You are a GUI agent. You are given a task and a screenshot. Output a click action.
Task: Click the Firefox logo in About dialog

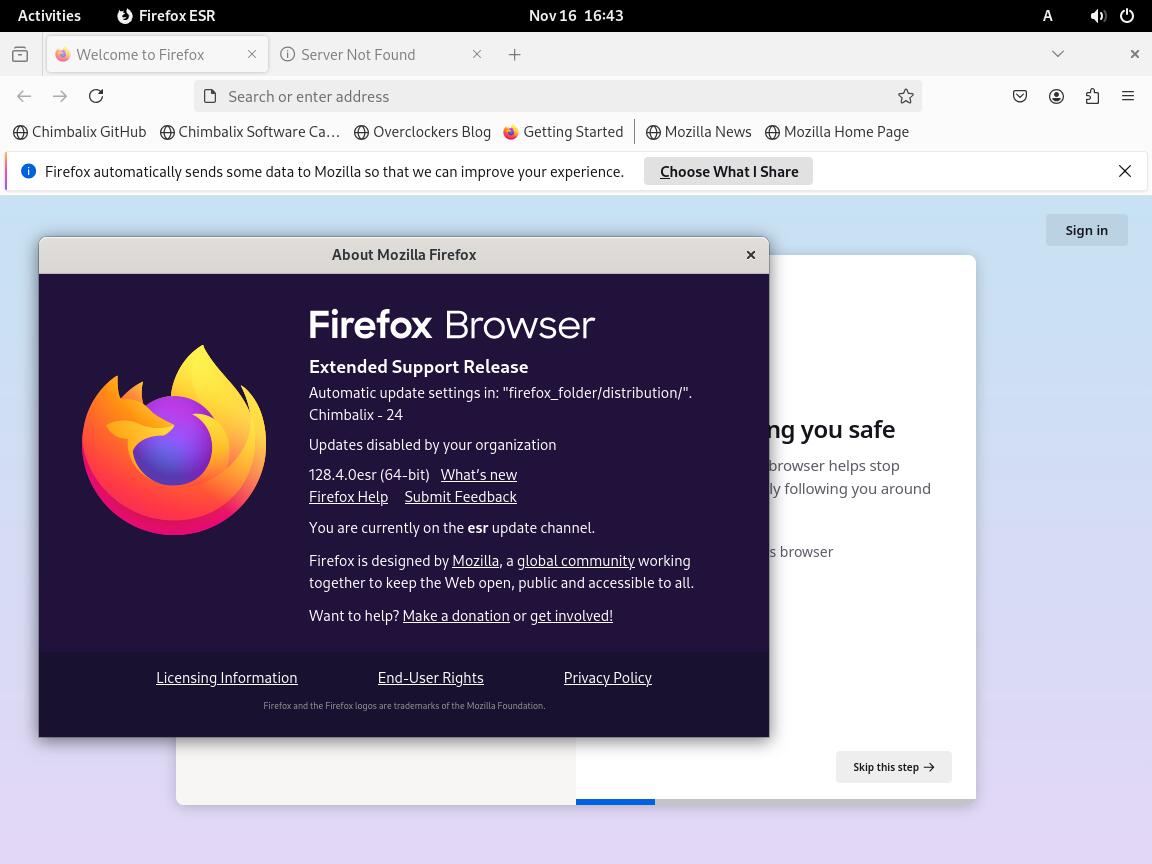click(x=174, y=440)
